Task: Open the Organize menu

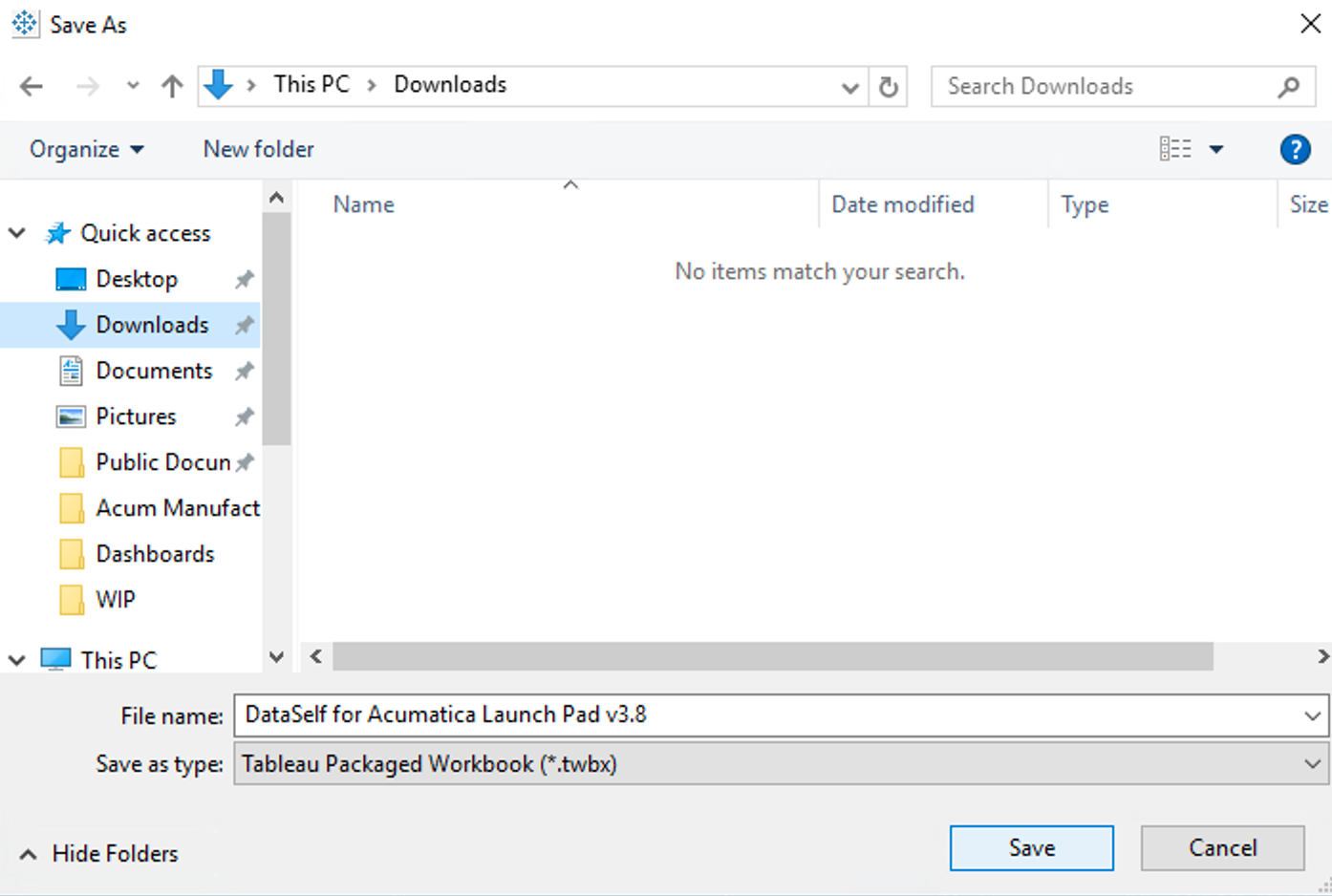Action: pos(86,149)
